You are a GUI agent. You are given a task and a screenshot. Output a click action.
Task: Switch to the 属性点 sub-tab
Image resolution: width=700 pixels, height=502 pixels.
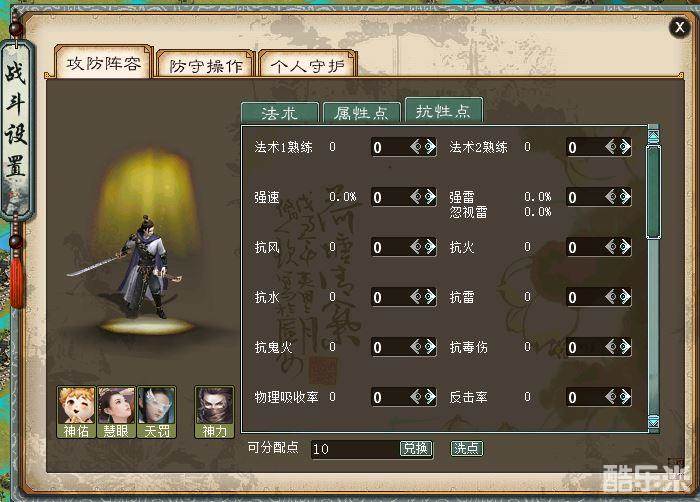tap(361, 113)
